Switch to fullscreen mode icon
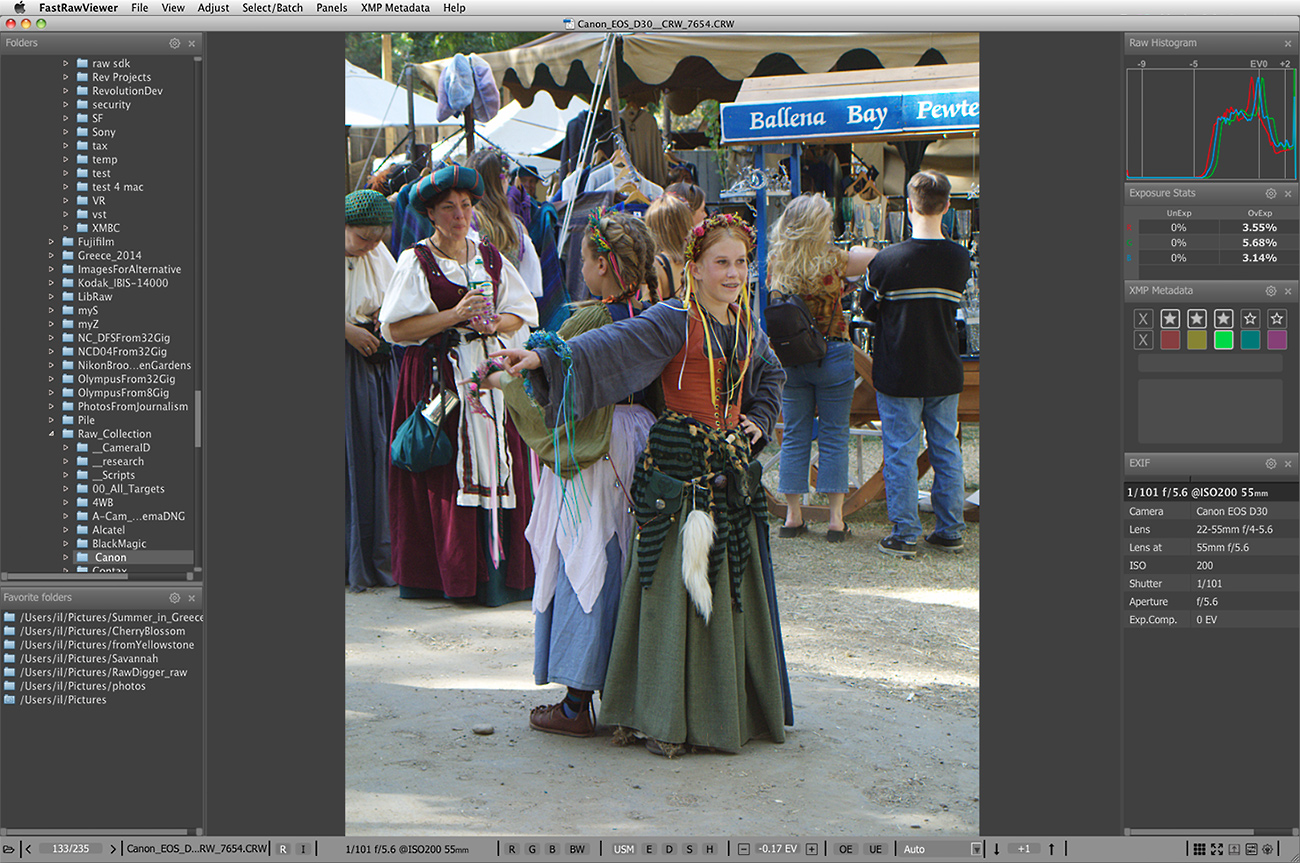 (x=1217, y=849)
